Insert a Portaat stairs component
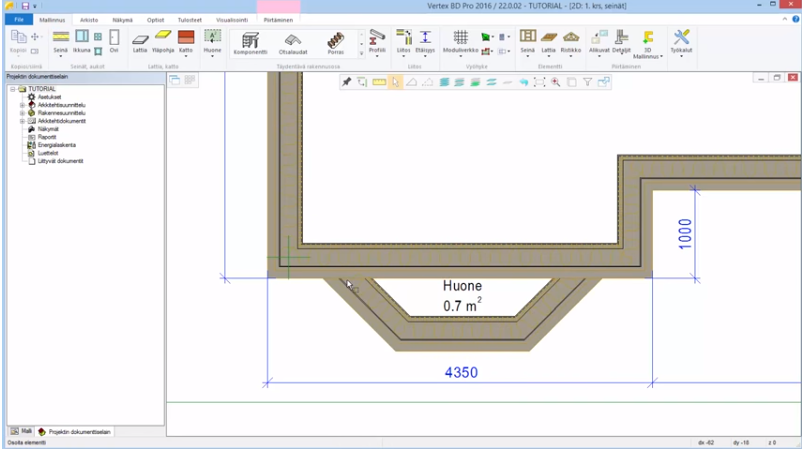 tap(335, 40)
